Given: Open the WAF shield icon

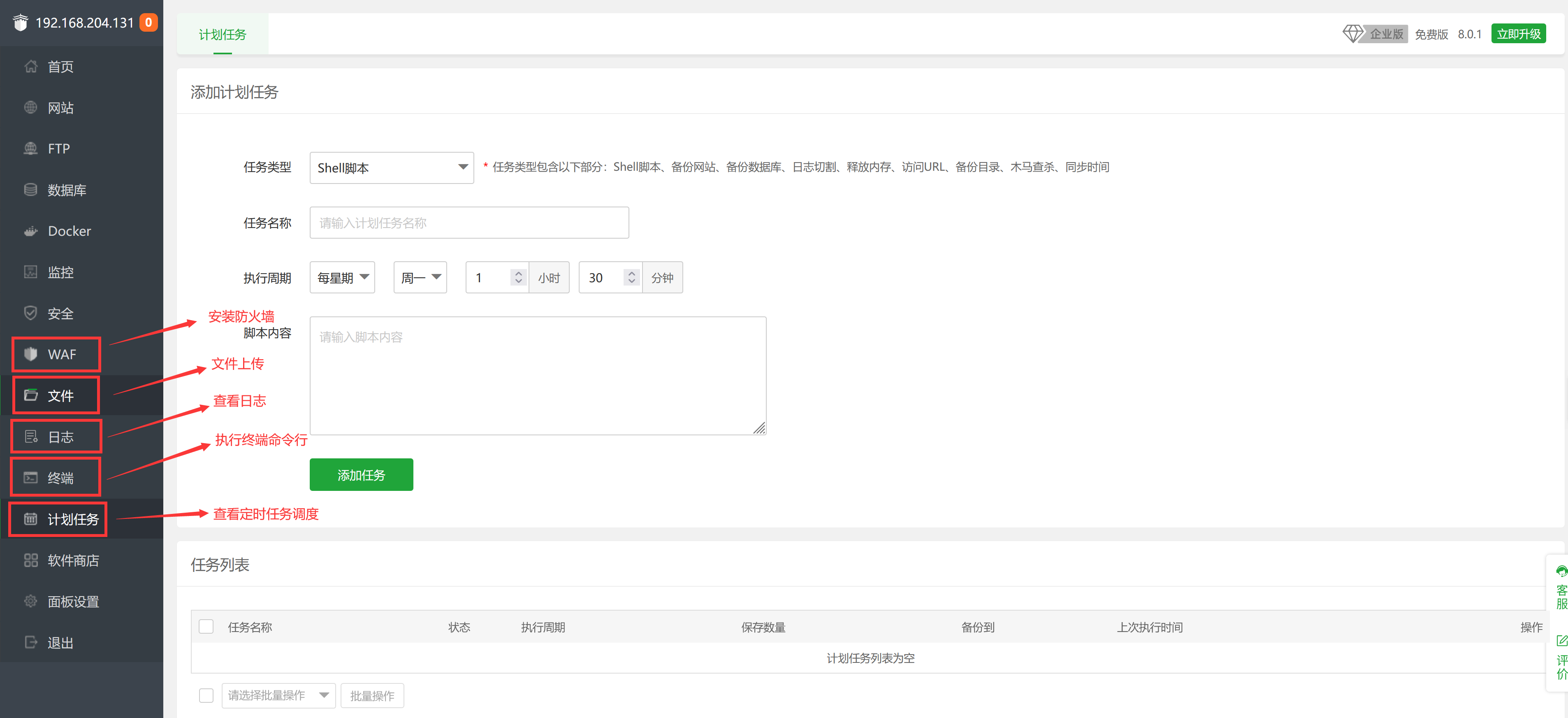Looking at the screenshot, I should tap(30, 354).
